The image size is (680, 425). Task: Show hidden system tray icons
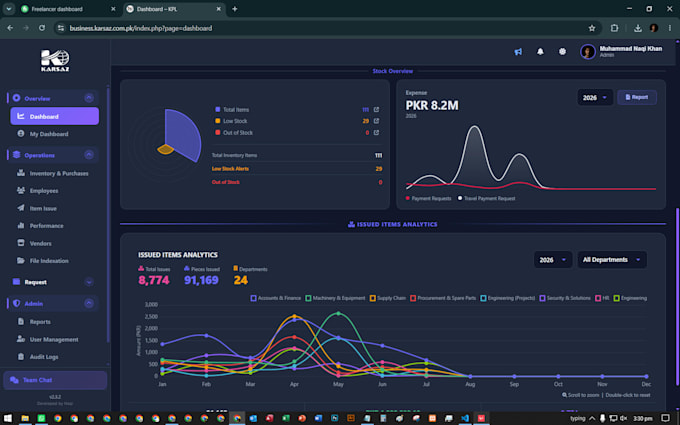coord(592,418)
